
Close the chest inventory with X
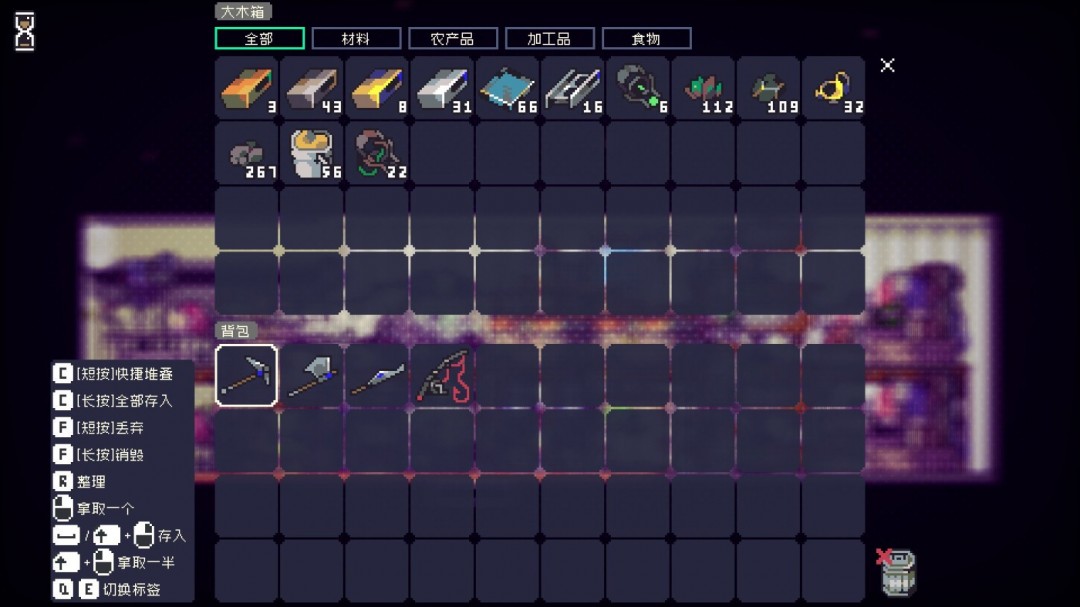point(887,65)
